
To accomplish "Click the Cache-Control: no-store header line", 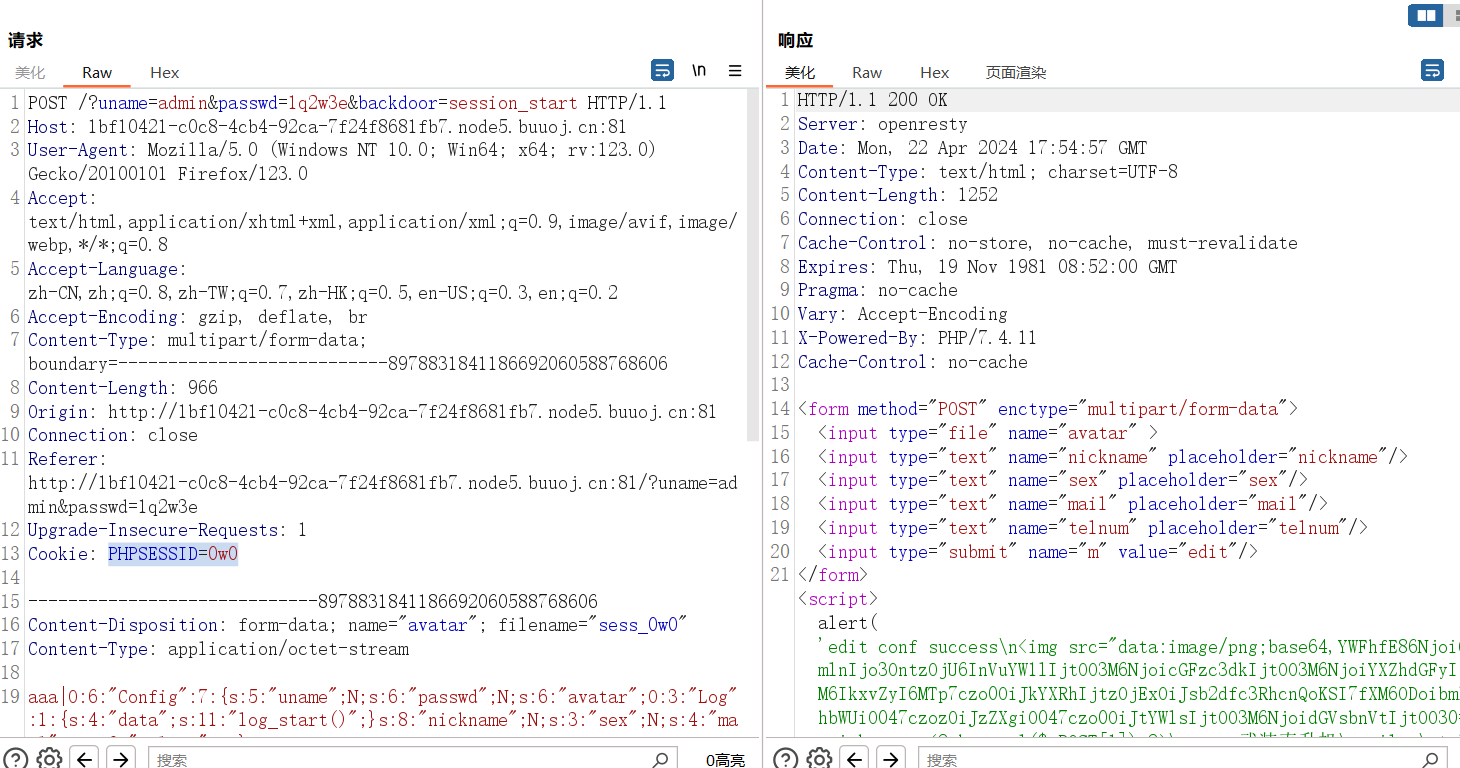I will pyautogui.click(x=1047, y=243).
